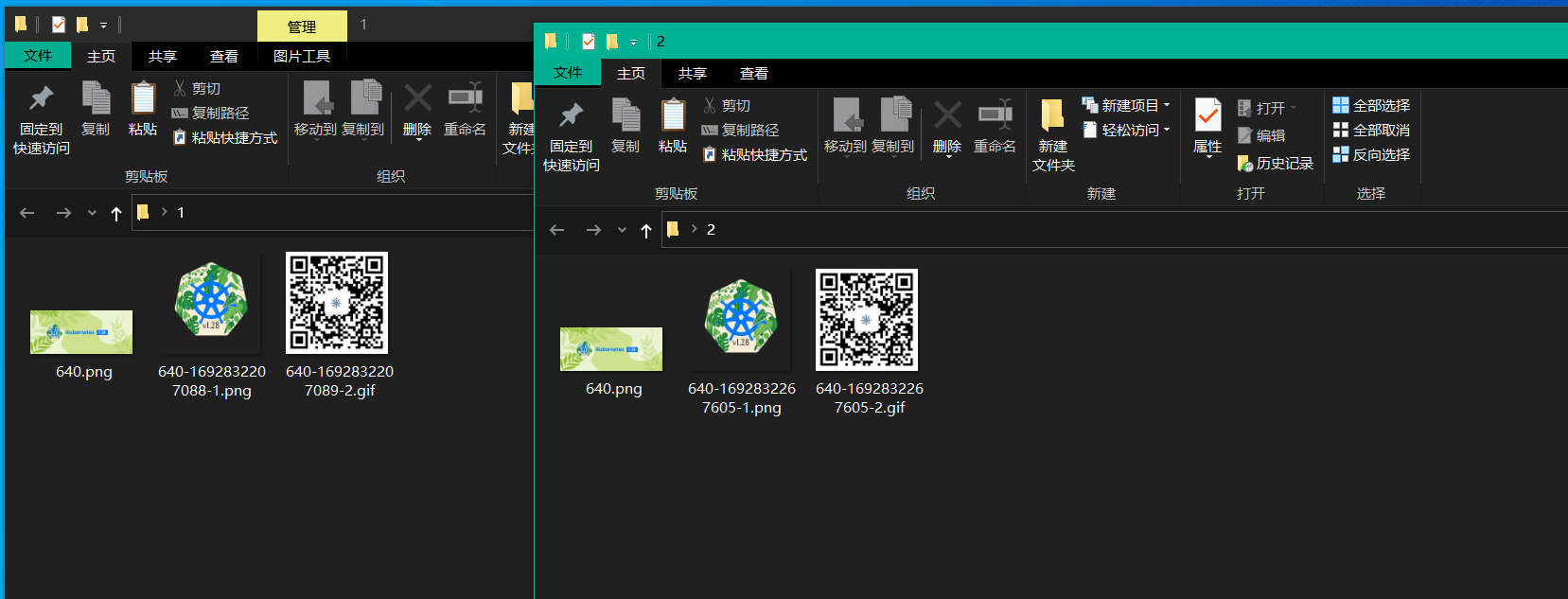This screenshot has height=599, width=1568.
Task: Select 640-1692832267605-1.png Kubernetes logo in window 2
Action: pos(742,343)
